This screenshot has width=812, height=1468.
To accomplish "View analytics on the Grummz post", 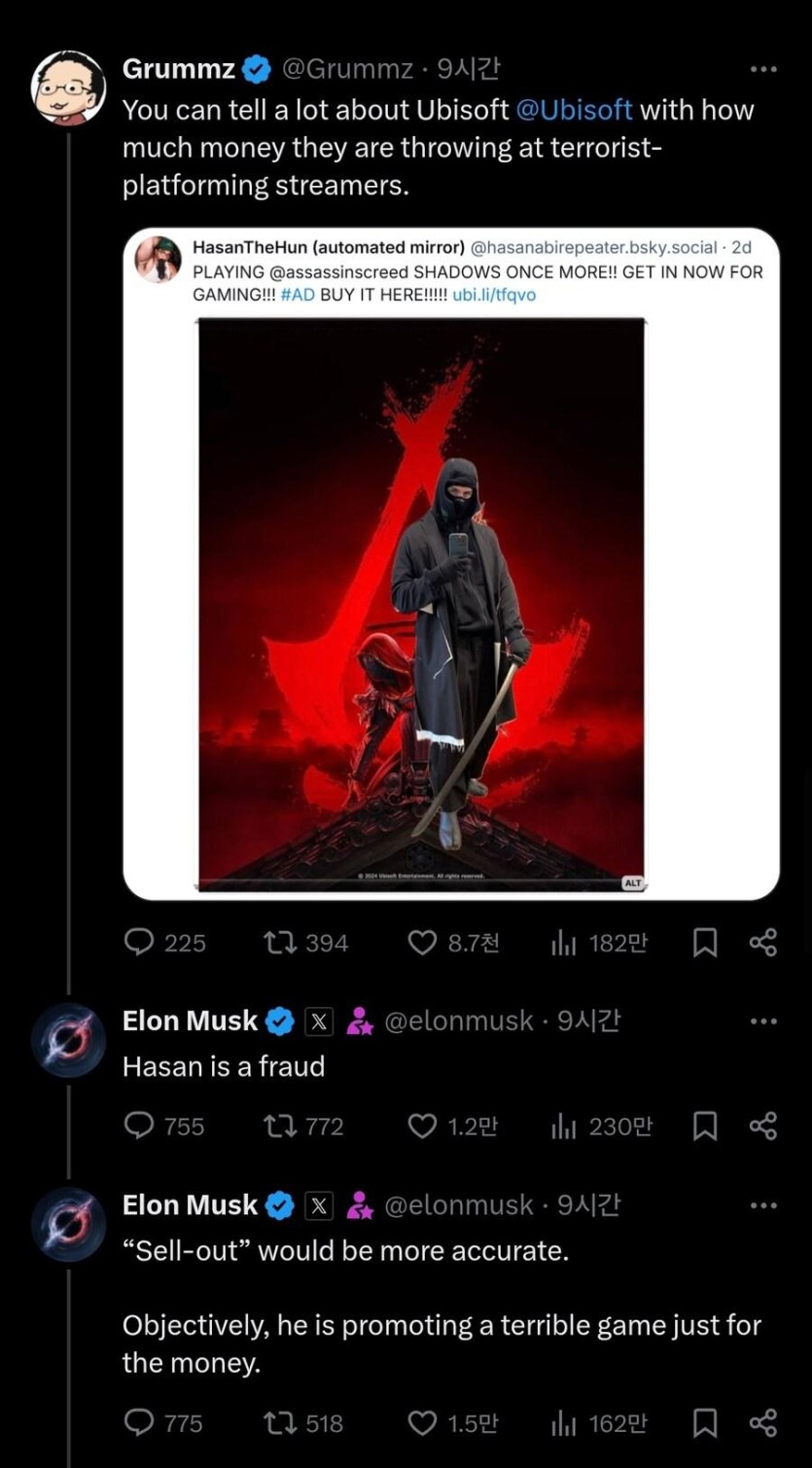I will [x=565, y=942].
